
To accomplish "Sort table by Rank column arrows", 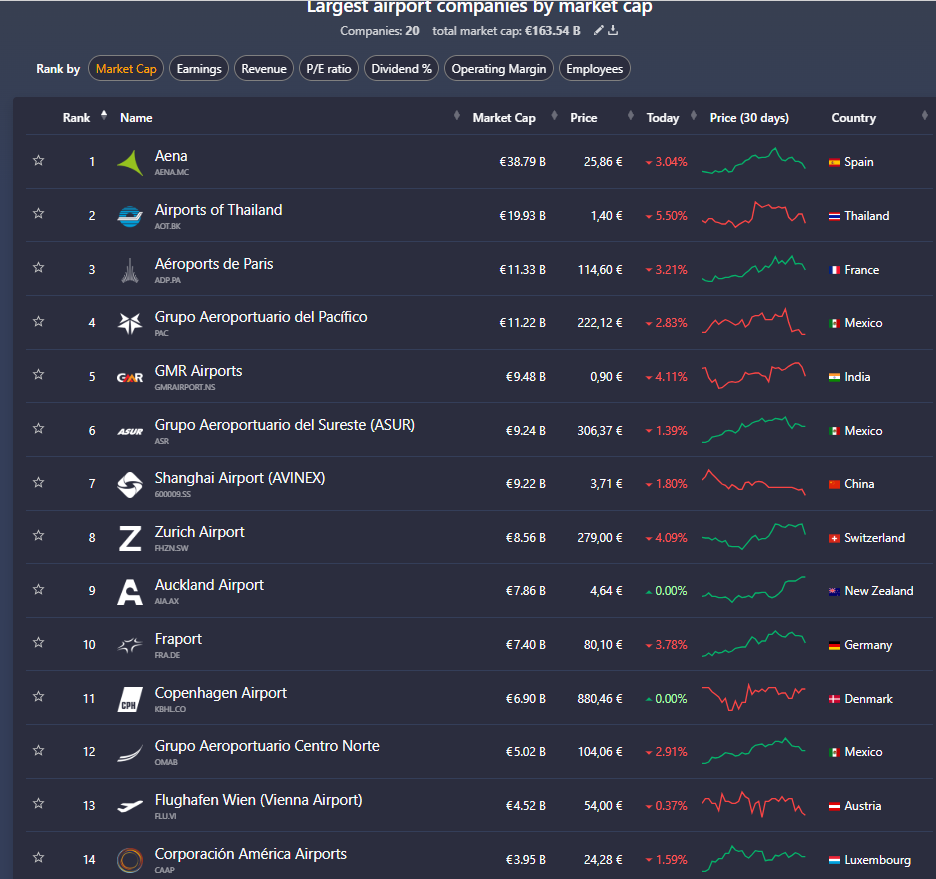I will point(104,115).
